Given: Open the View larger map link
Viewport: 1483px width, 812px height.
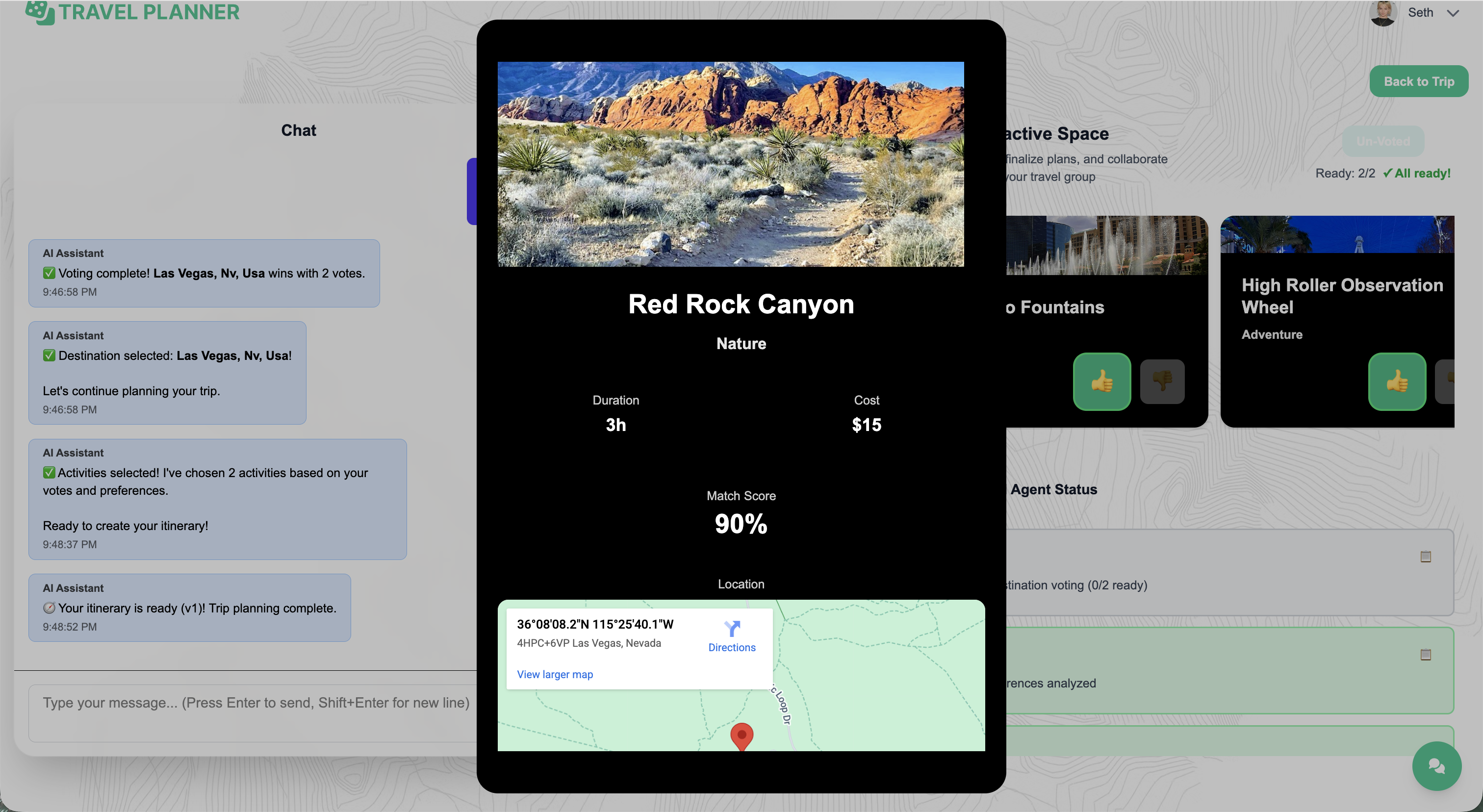Looking at the screenshot, I should click(x=554, y=675).
